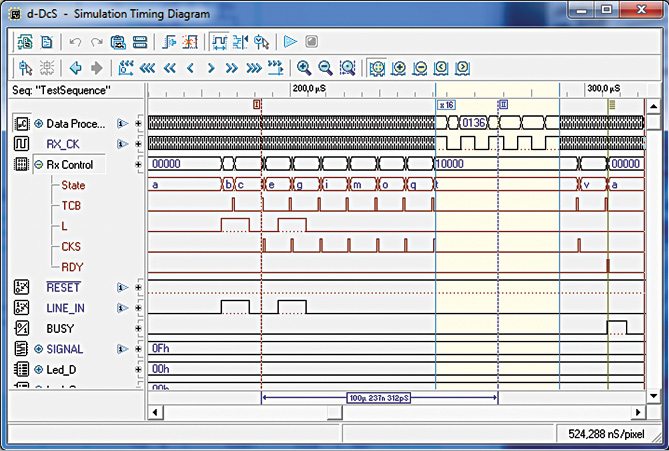The image size is (669, 451).
Task: Select the BUSY signal label
Action: click(x=61, y=328)
